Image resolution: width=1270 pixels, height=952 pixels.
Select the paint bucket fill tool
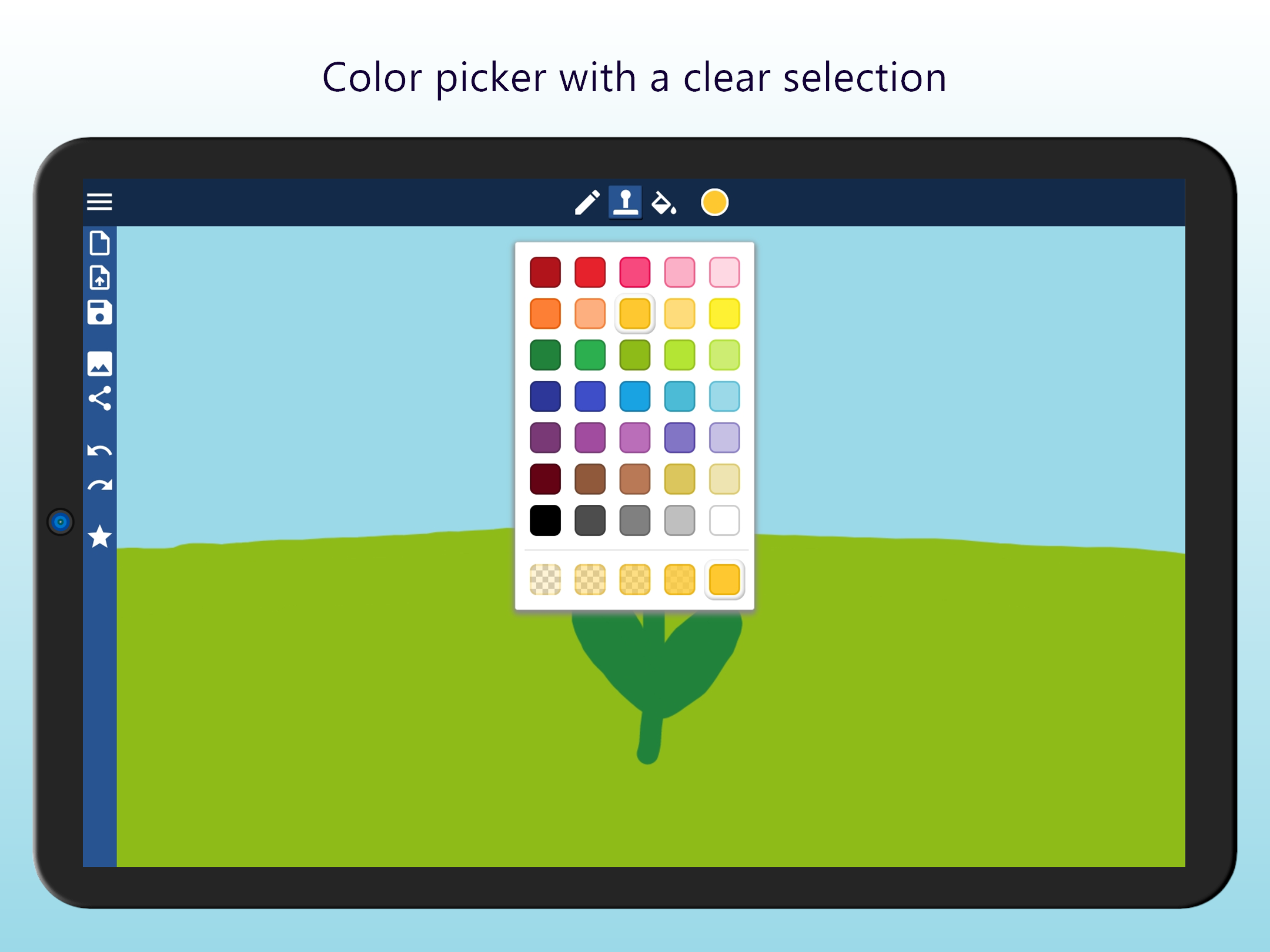click(664, 203)
